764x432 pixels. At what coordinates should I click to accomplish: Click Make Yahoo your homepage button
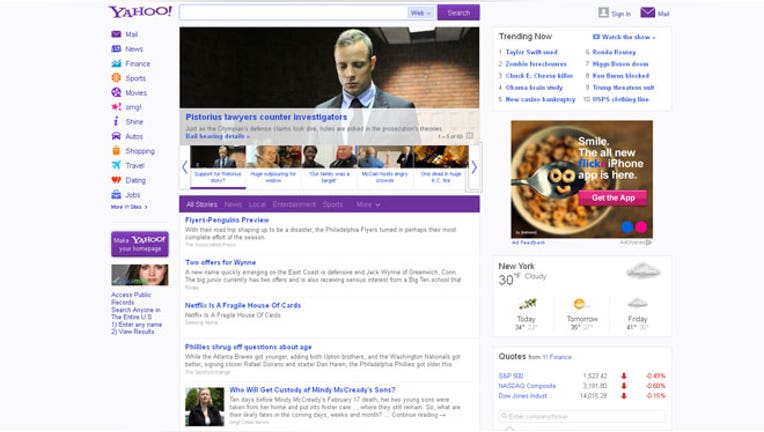click(140, 244)
